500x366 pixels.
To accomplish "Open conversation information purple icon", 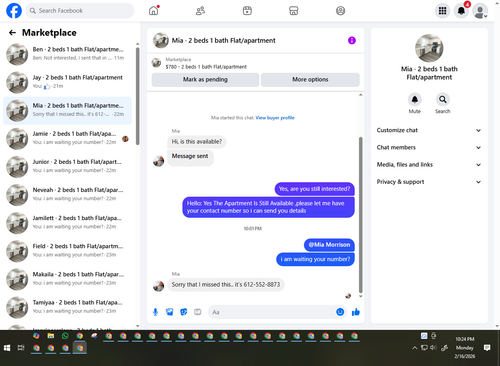I will pos(352,41).
